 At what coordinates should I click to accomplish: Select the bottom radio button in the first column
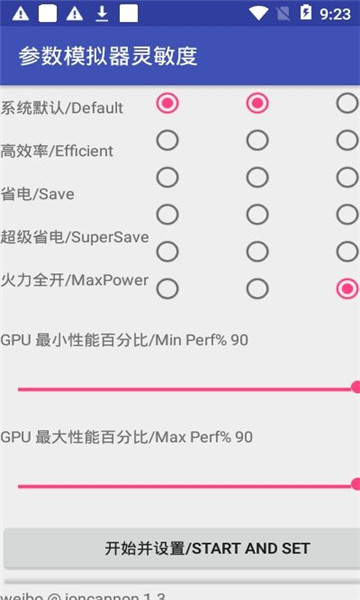point(167,289)
